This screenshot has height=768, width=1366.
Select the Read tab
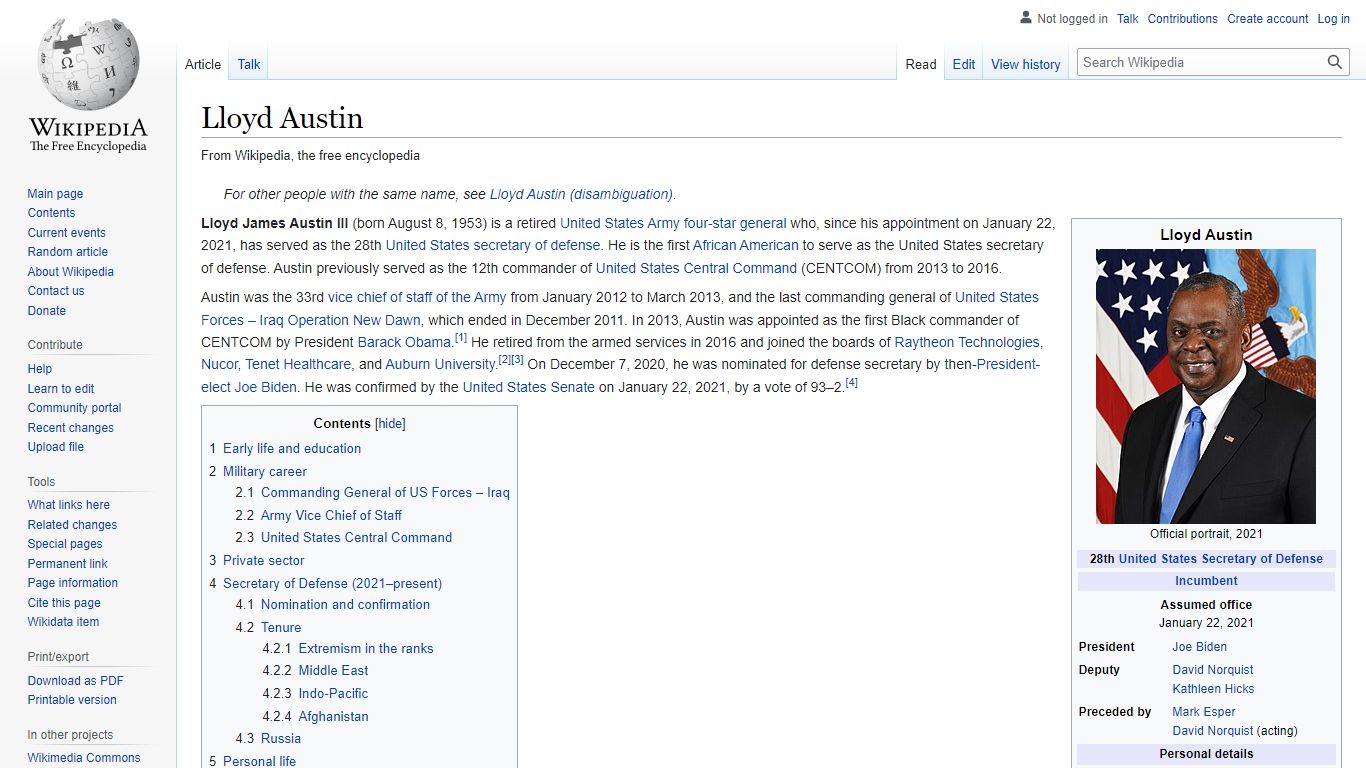(x=921, y=64)
